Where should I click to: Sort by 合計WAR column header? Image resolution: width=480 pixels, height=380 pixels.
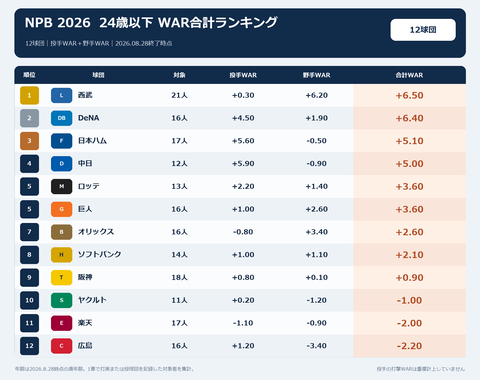click(x=409, y=75)
